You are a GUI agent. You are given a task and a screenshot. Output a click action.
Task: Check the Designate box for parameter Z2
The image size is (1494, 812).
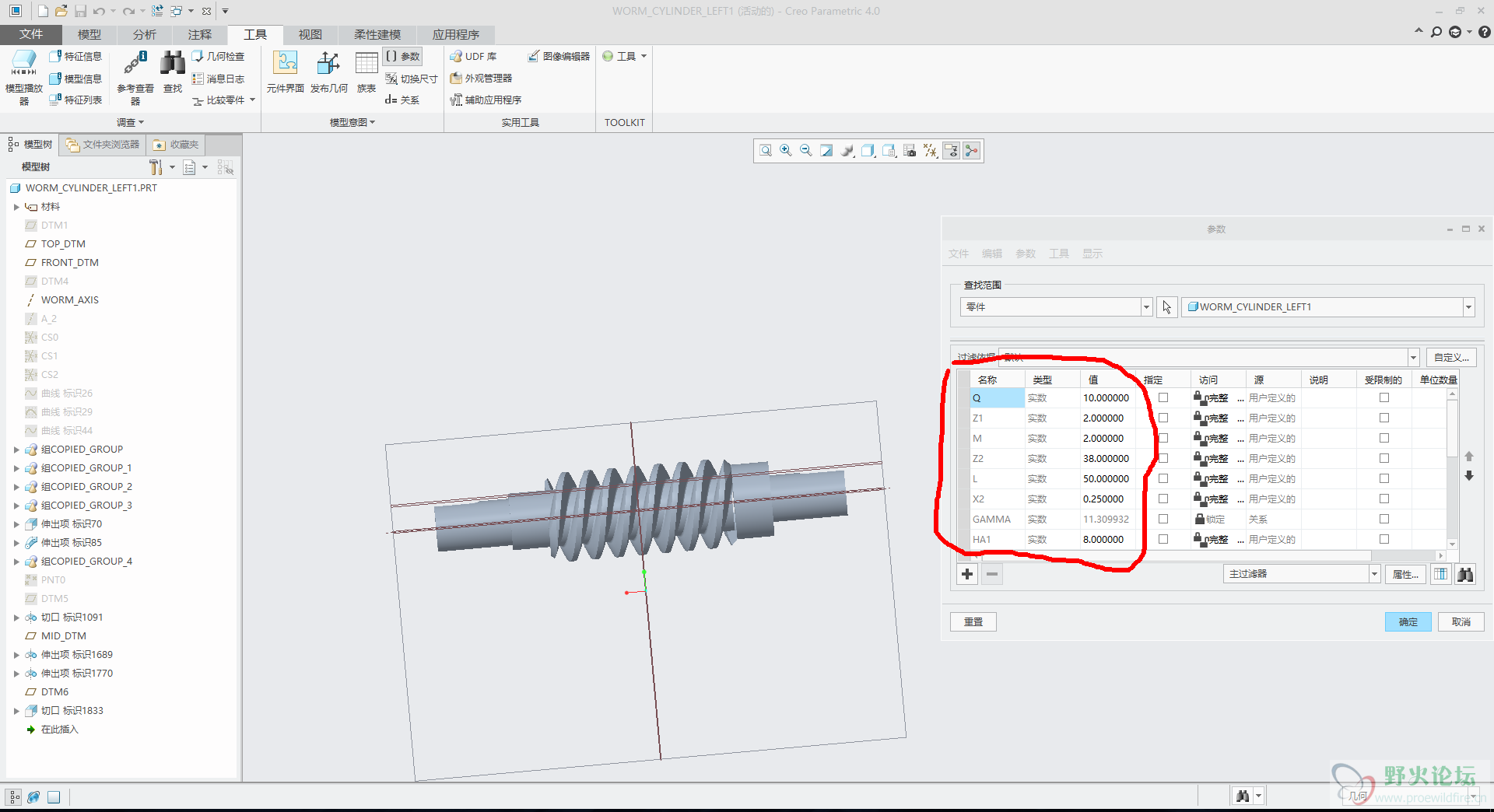tap(1163, 458)
